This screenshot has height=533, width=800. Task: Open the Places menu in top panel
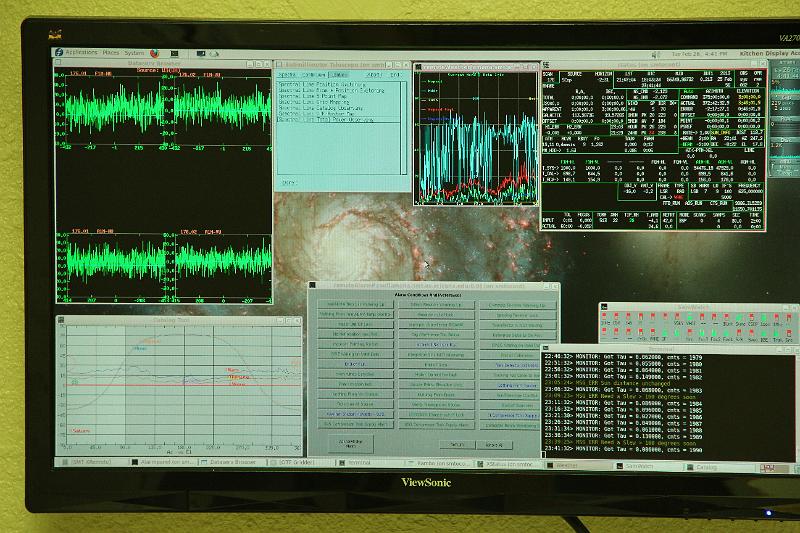[111, 53]
